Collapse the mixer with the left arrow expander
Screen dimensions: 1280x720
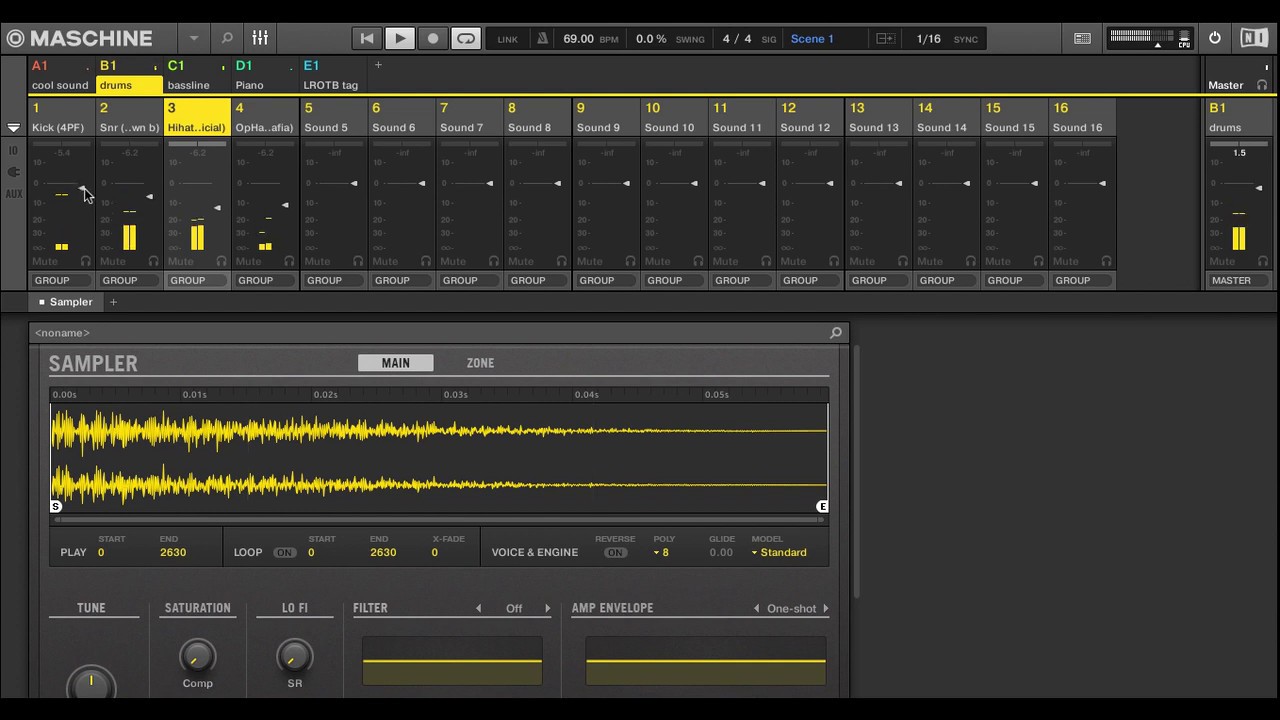[13, 128]
